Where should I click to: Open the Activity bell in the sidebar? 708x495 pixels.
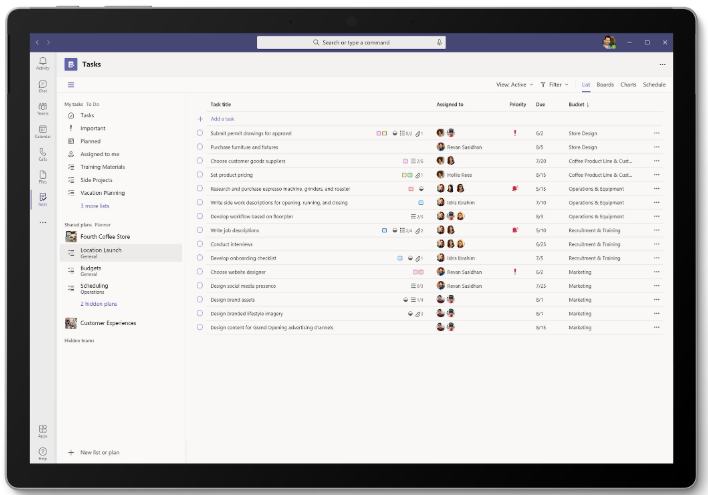(x=42, y=63)
